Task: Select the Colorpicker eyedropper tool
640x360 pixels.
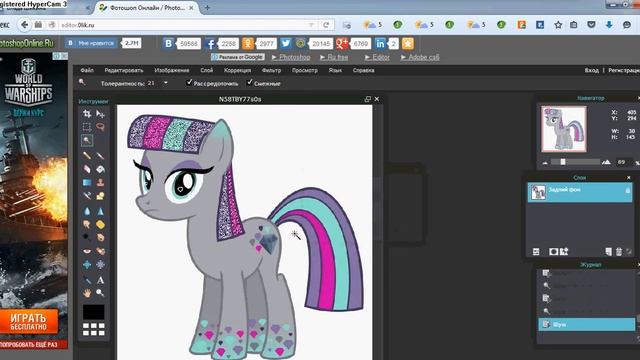Action: coord(87,280)
